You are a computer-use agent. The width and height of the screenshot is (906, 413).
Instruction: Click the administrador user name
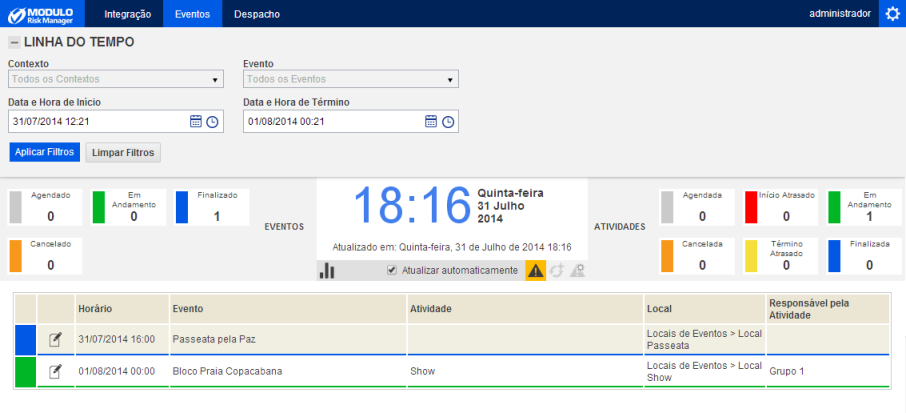840,14
